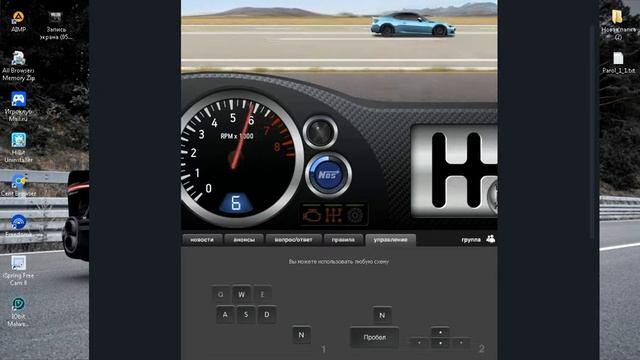The height and width of the screenshot is (360, 640).
Task: Click the A key in control scheme
Action: pyautogui.click(x=225, y=315)
